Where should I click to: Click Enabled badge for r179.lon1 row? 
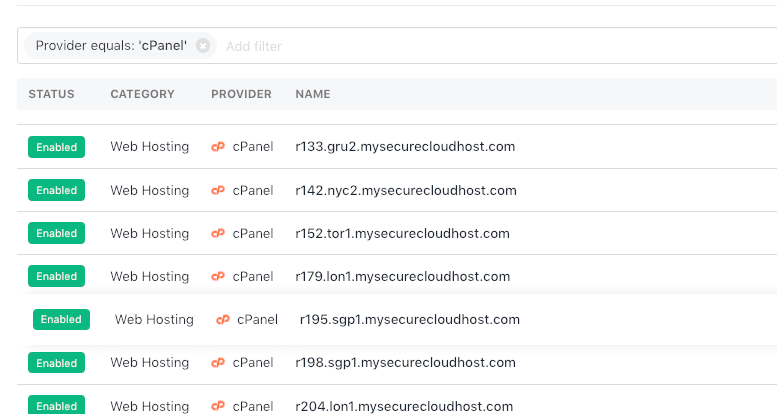56,276
